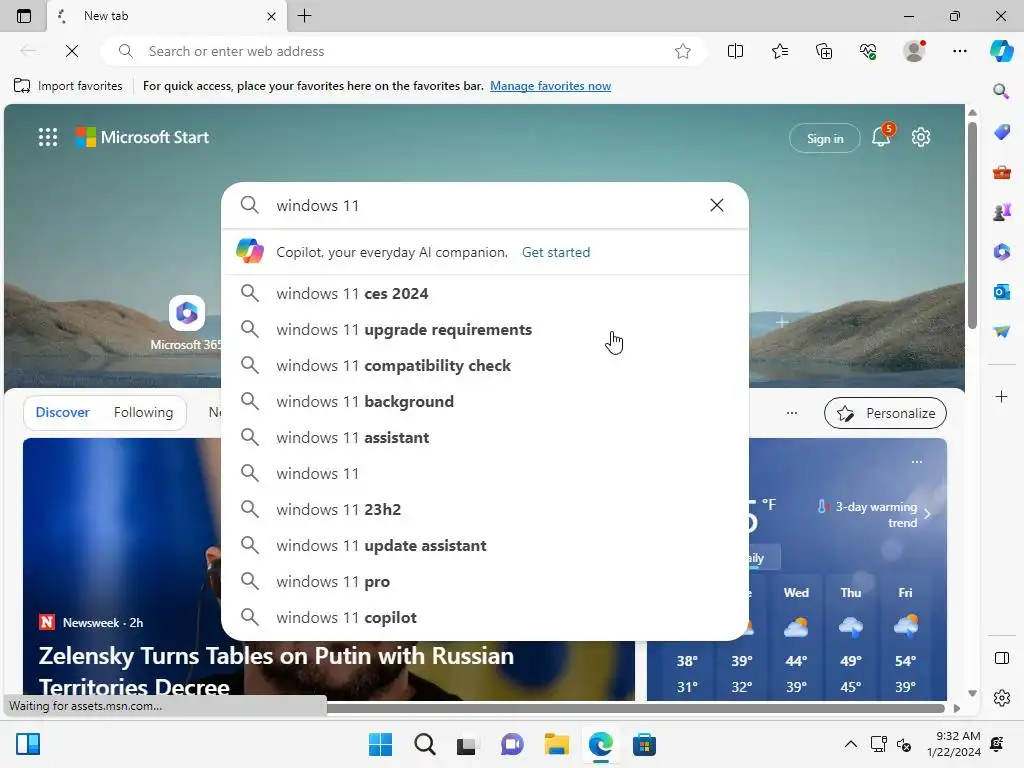Open sidebar Drop paper plane icon

tap(1001, 332)
